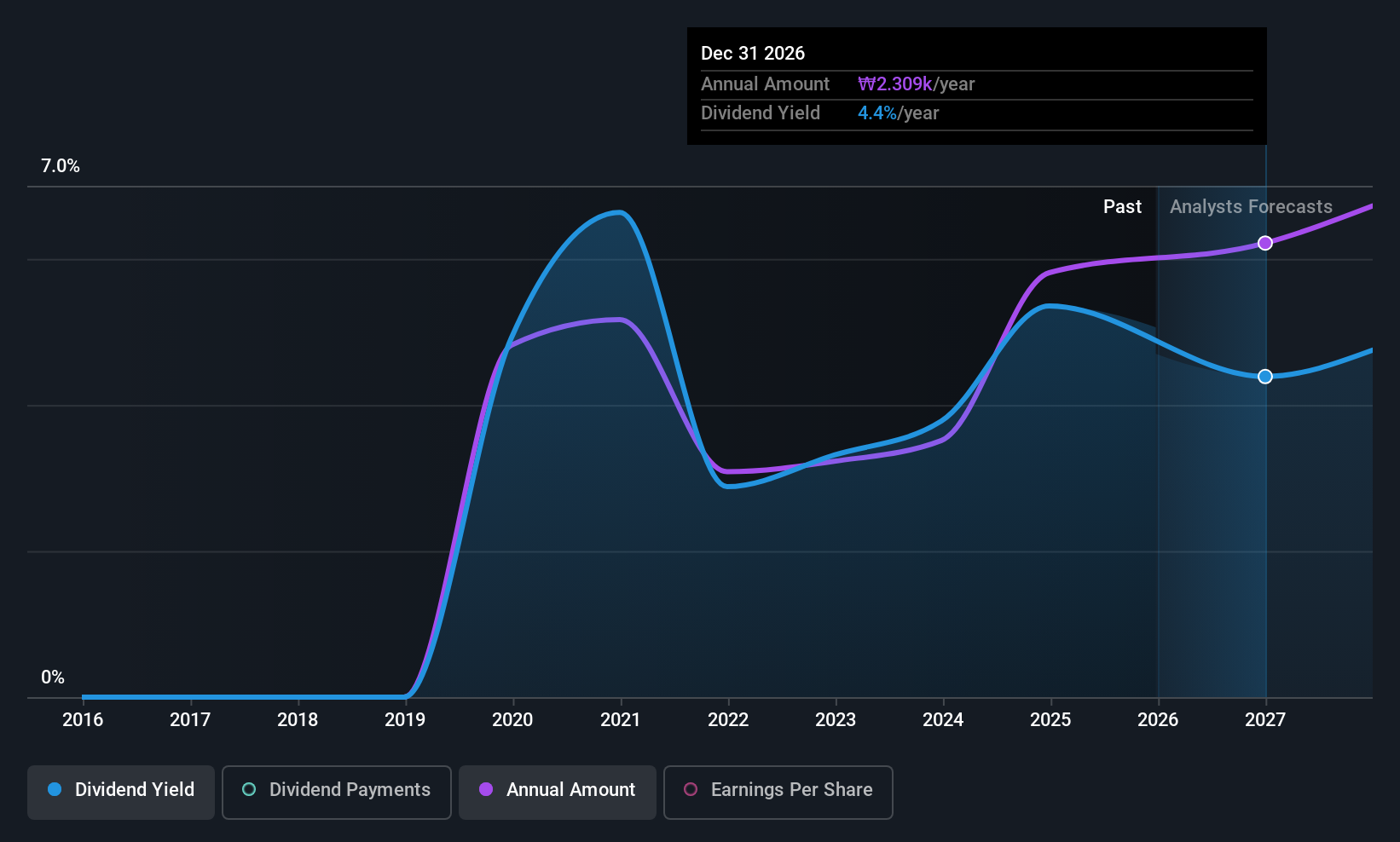
Task: Click the teal Dividend Payments legend circle
Action: (249, 789)
